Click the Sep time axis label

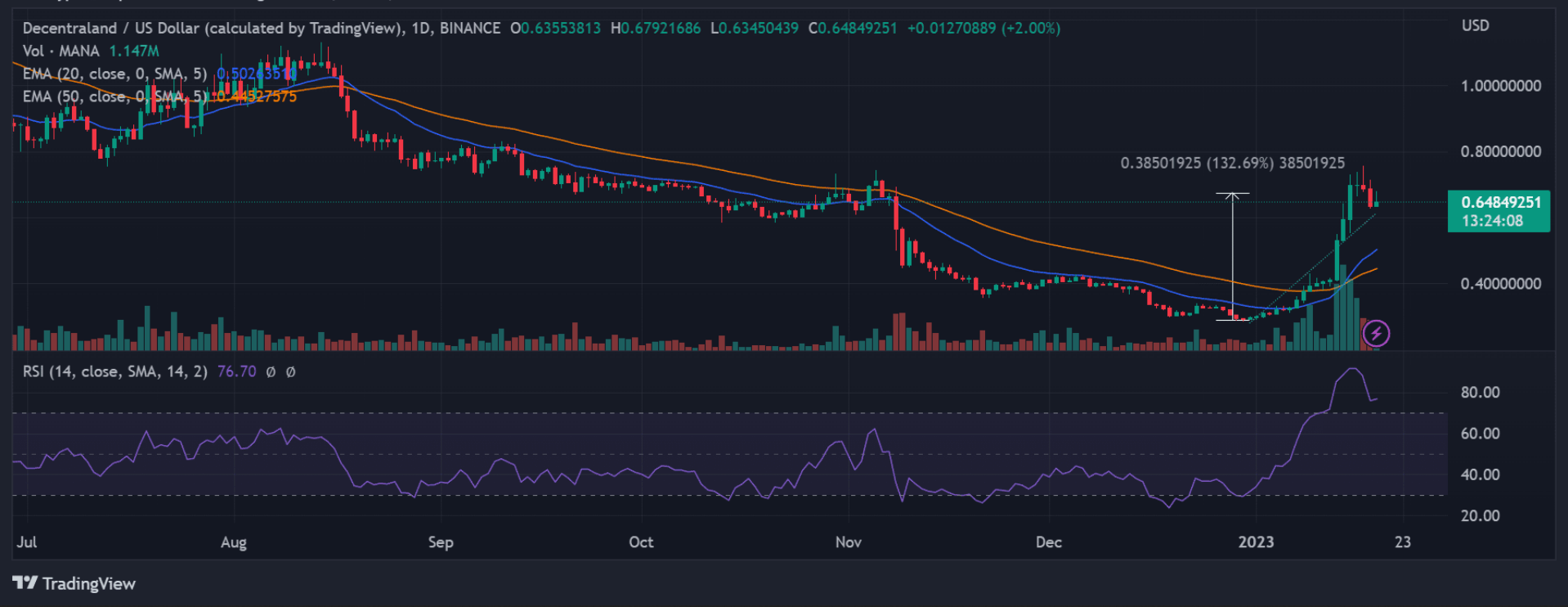point(441,542)
